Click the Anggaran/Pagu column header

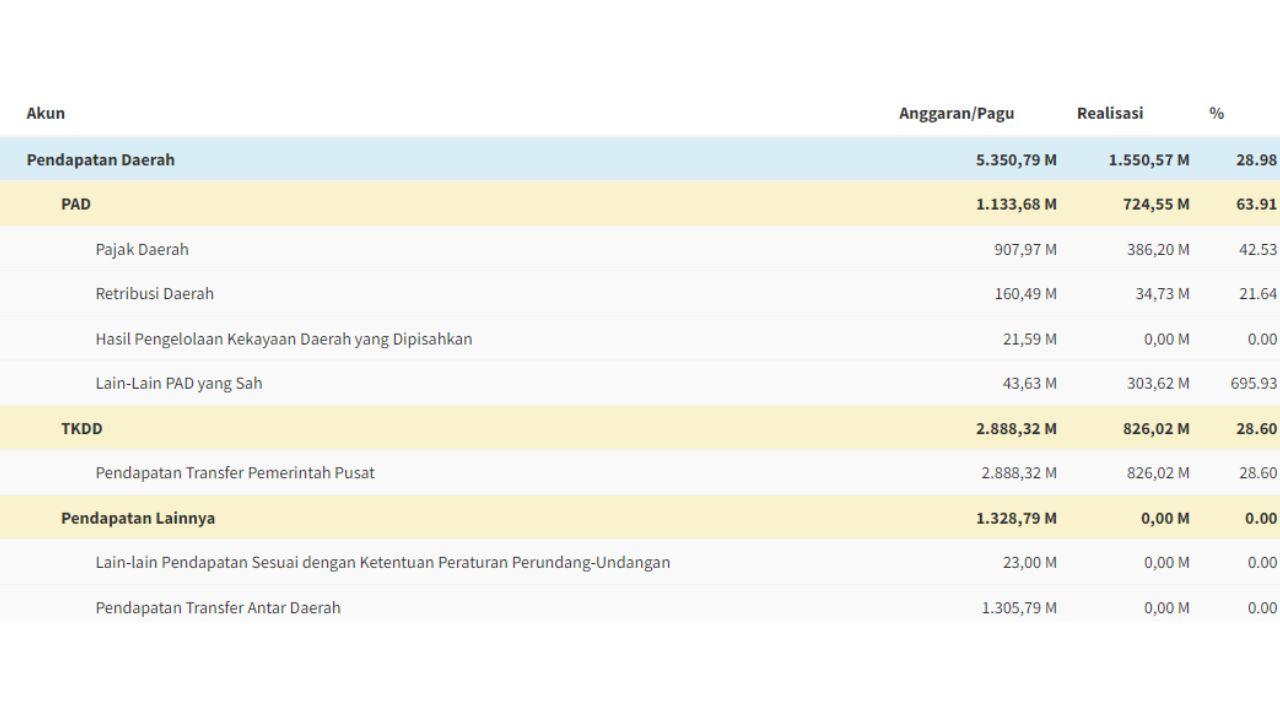coord(956,113)
